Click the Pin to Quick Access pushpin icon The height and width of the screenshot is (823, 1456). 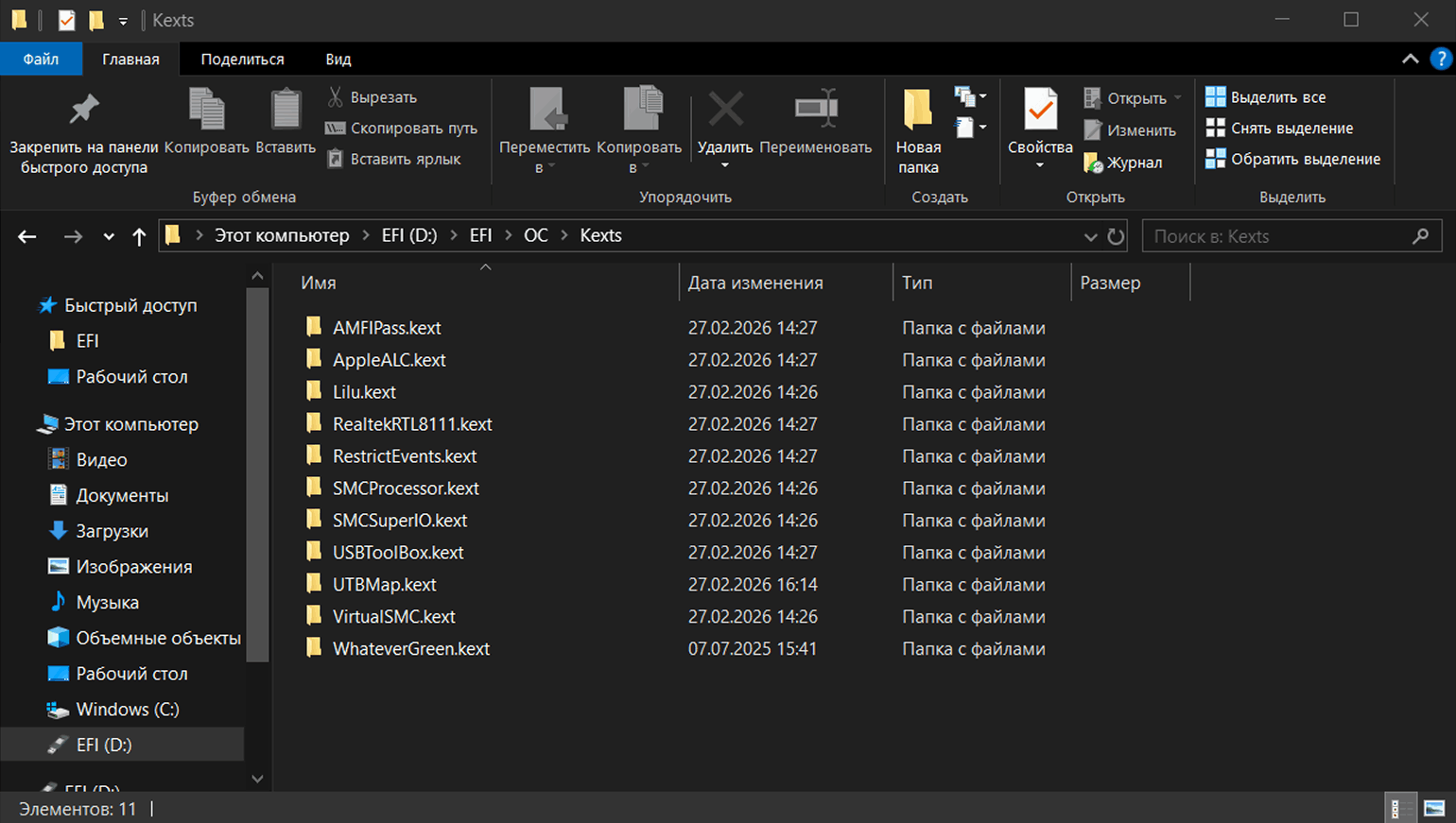pyautogui.click(x=83, y=110)
